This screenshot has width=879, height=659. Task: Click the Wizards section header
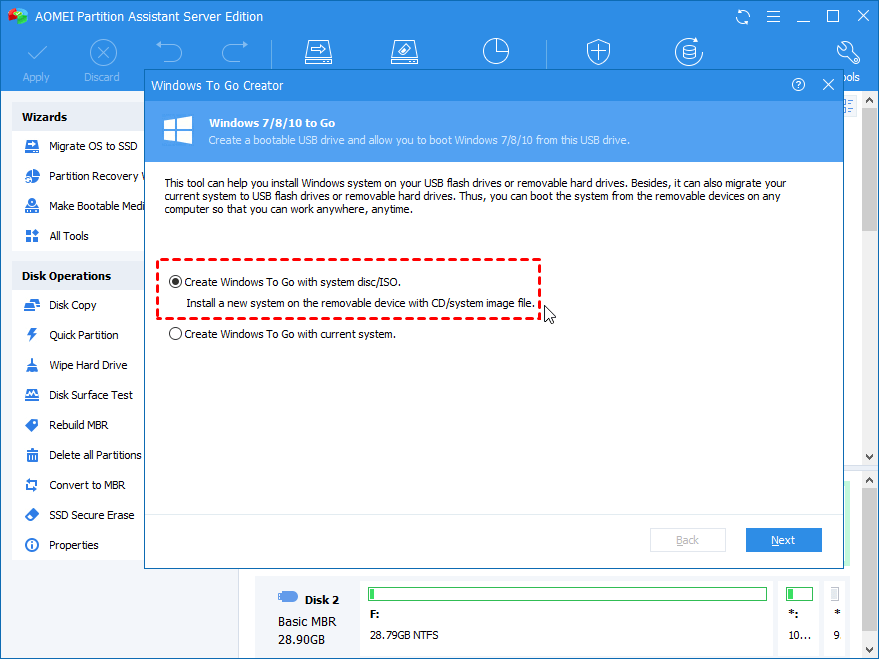tap(44, 117)
